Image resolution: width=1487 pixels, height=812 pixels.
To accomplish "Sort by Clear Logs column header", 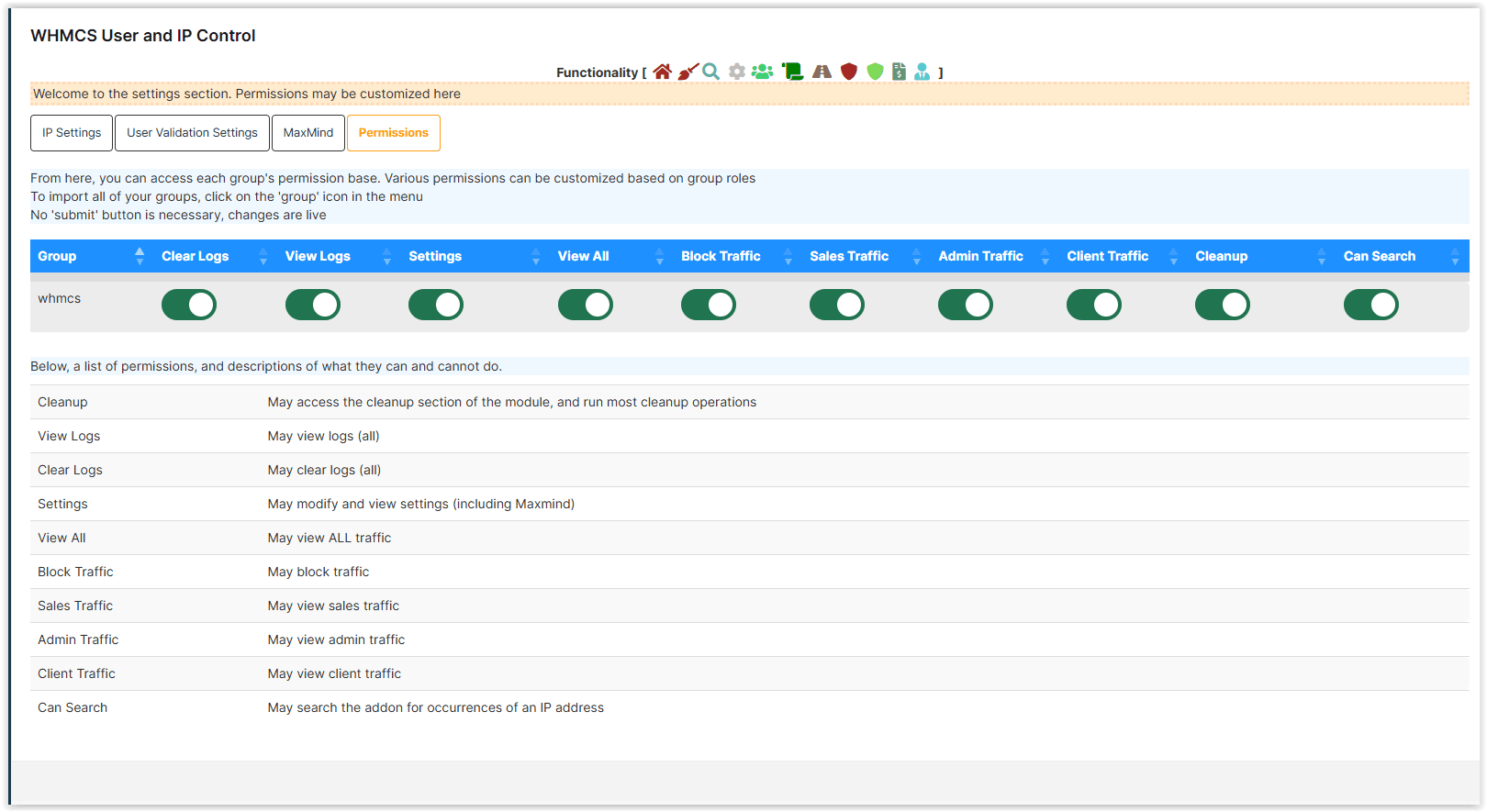I will 216,256.
